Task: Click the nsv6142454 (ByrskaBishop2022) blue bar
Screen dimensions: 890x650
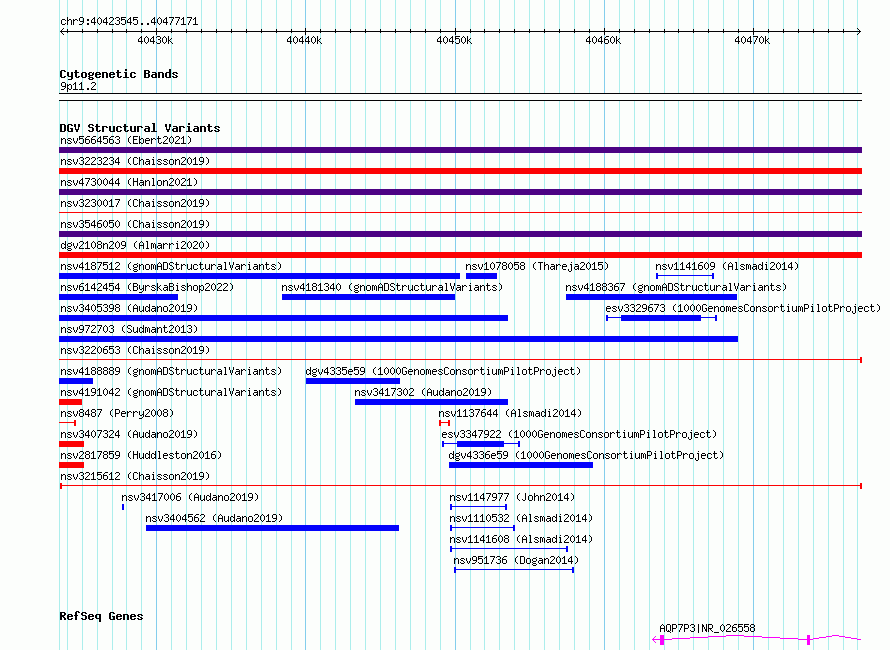Action: click(119, 297)
